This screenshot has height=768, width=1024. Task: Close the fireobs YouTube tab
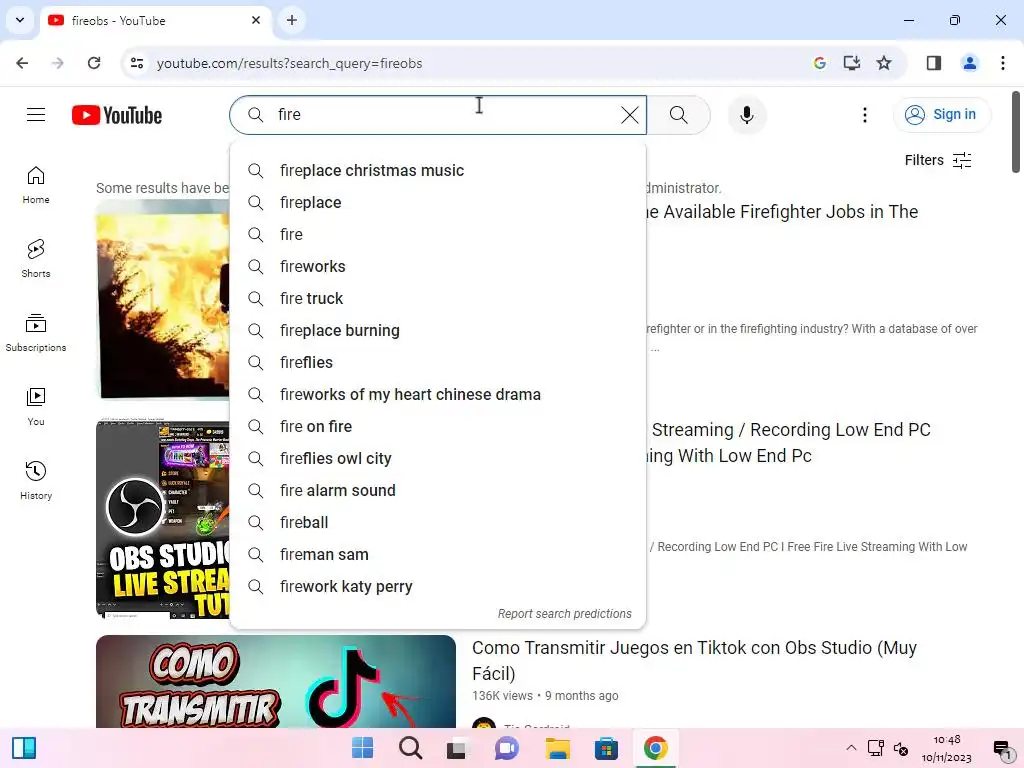[x=256, y=20]
